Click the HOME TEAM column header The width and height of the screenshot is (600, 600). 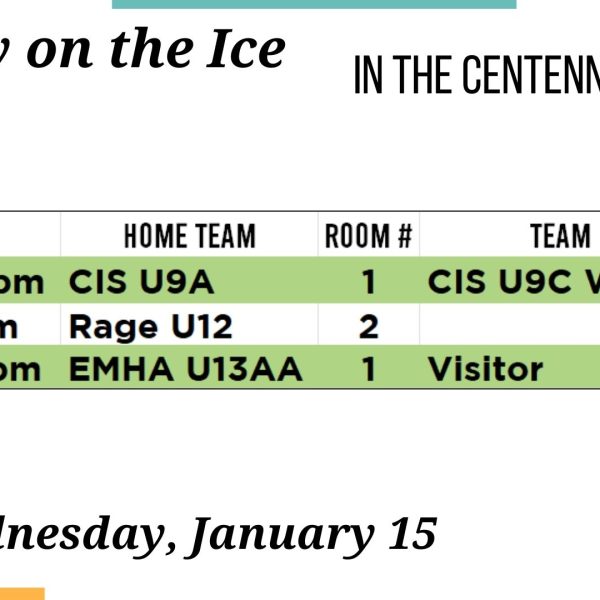tap(189, 236)
